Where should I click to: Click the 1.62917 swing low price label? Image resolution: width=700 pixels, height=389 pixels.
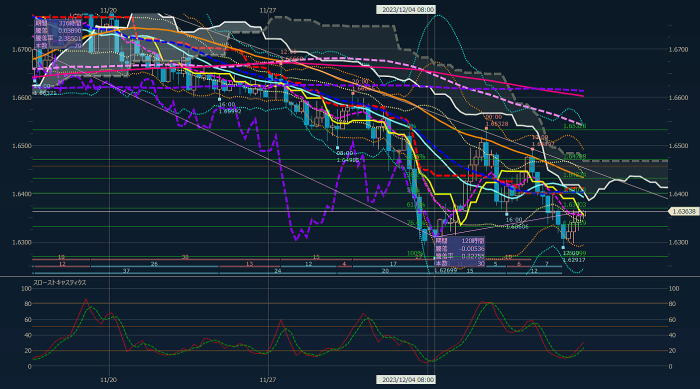click(574, 259)
